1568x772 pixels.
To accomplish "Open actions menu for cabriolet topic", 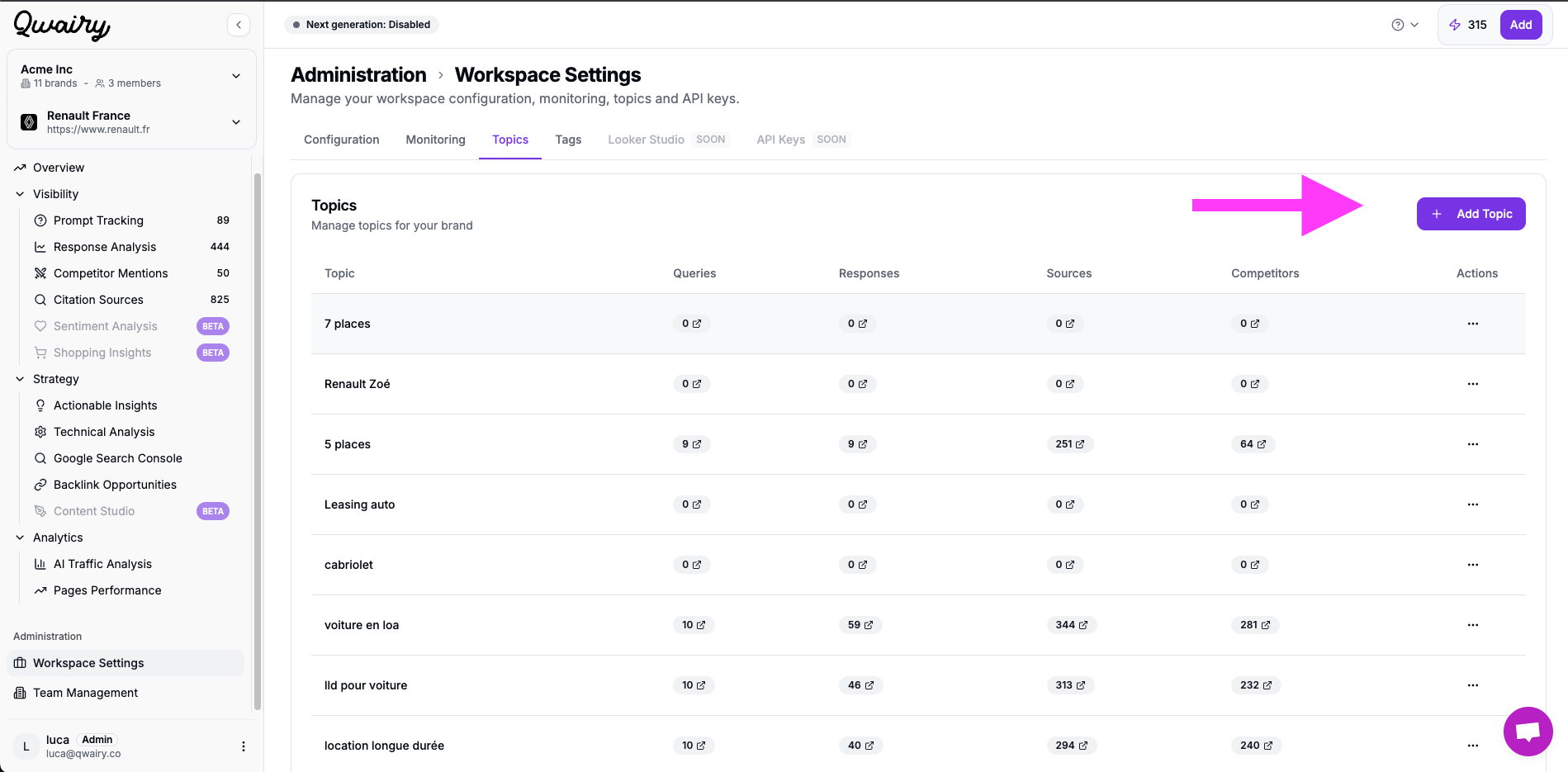I will tap(1472, 565).
